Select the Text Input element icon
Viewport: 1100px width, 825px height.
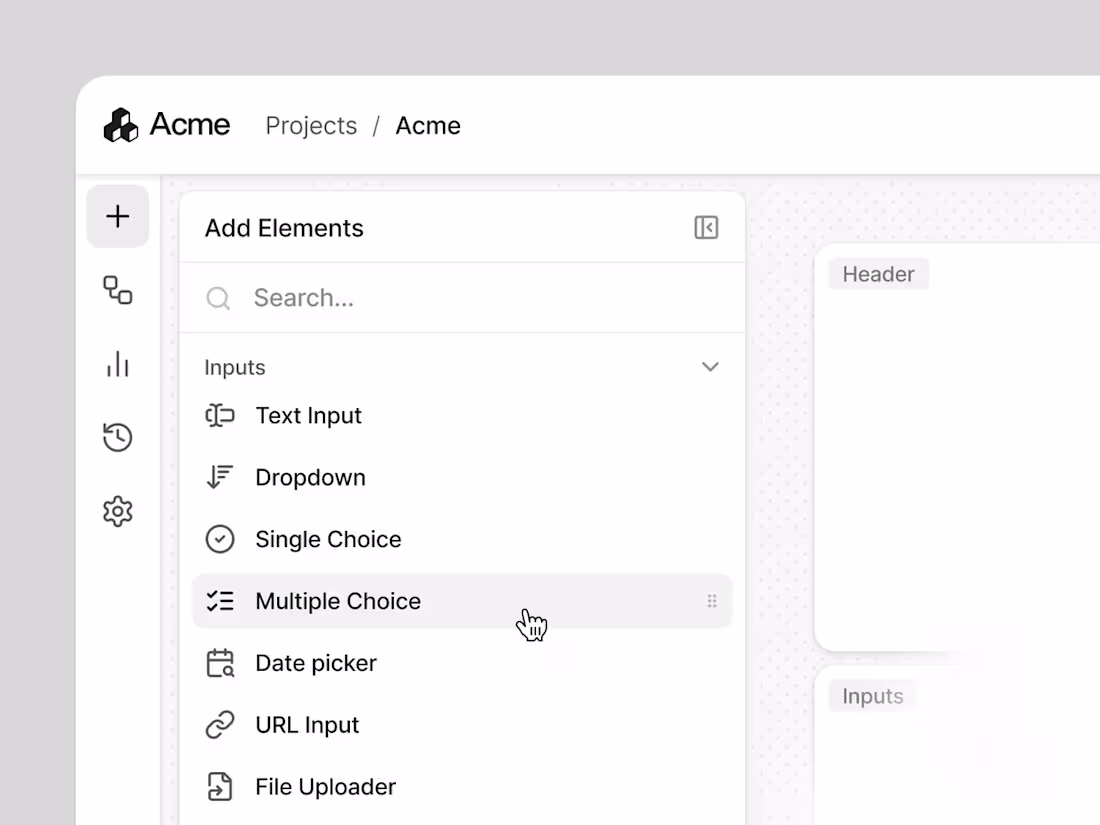pos(220,415)
